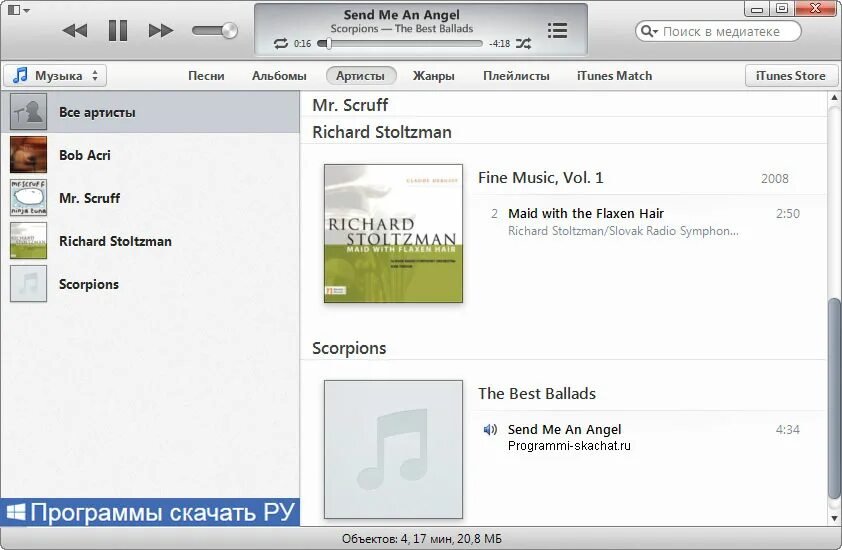The height and width of the screenshot is (550, 842).
Task: Switch to the Песни tab
Action: click(x=206, y=76)
